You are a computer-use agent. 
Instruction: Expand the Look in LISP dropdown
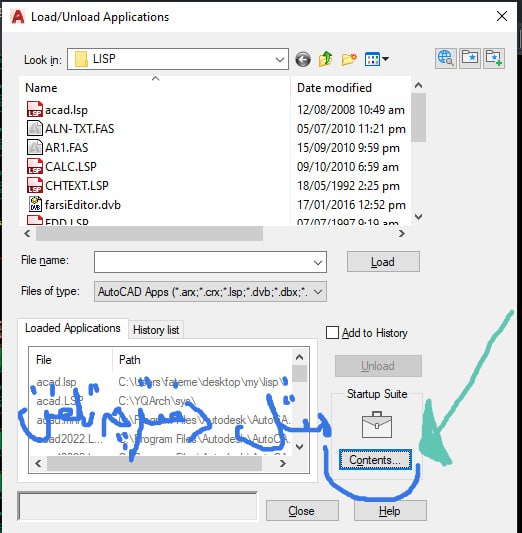[x=280, y=59]
